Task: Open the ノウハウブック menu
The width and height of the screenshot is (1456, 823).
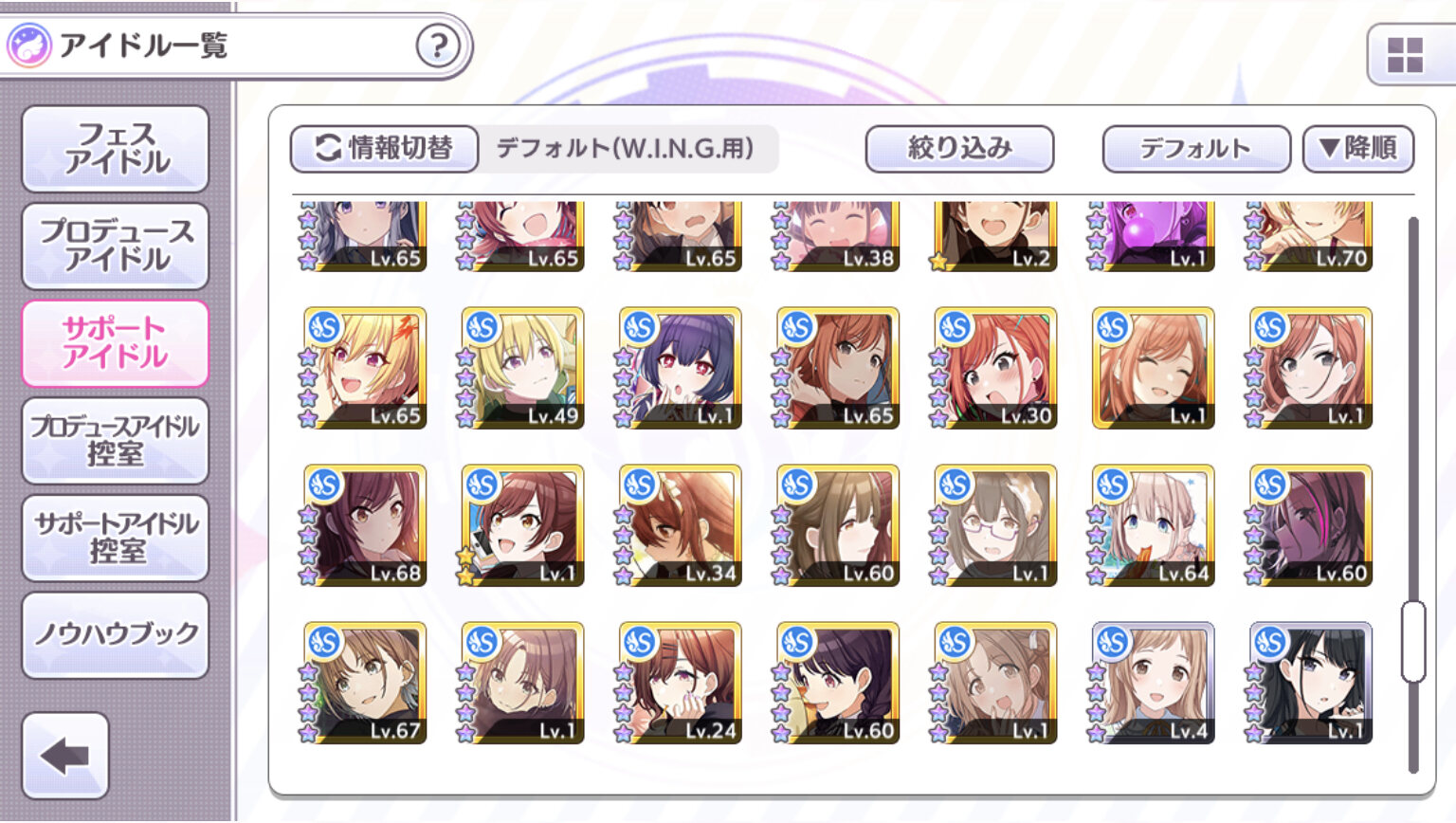Action: pyautogui.click(x=116, y=635)
